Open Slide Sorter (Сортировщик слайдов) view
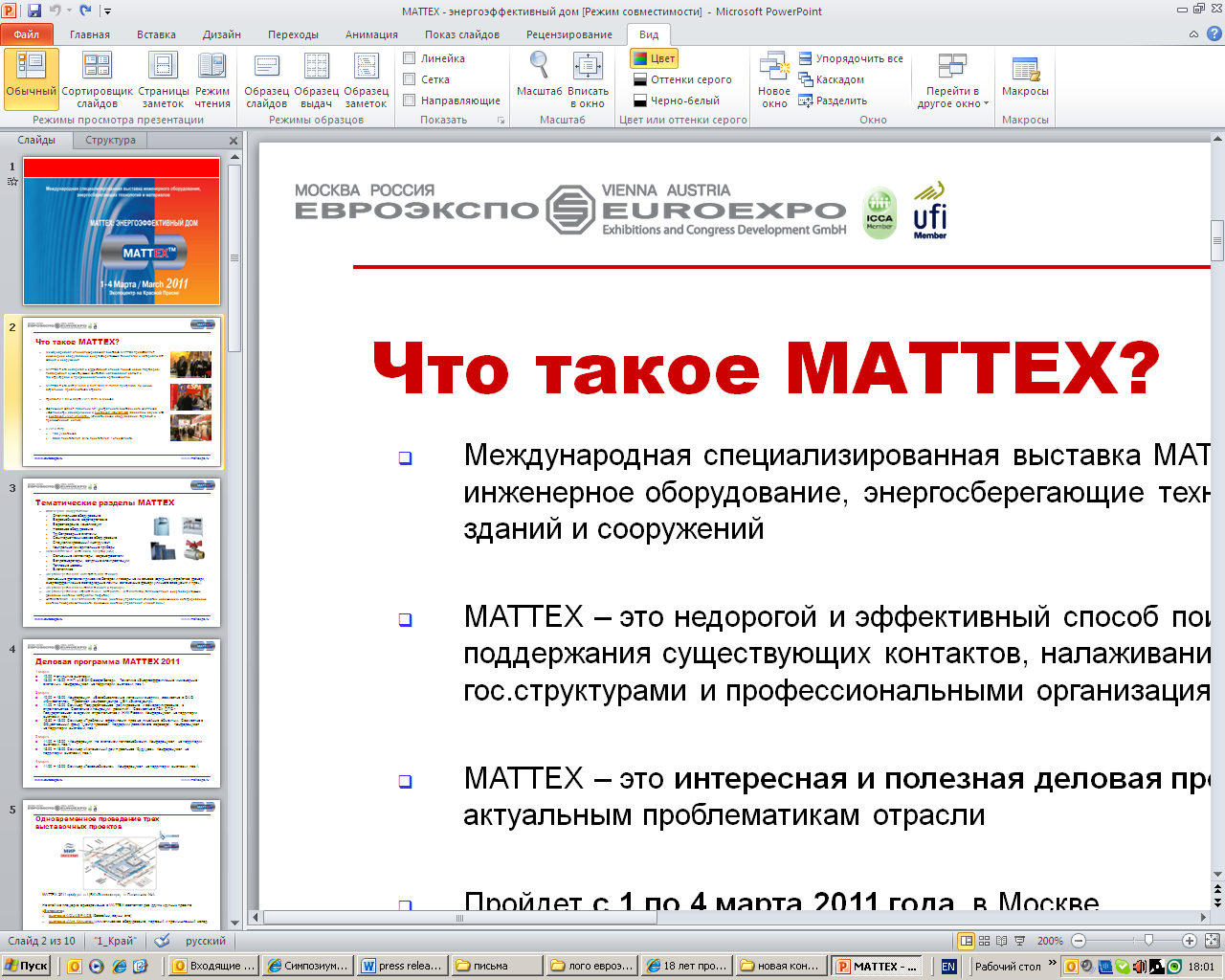Viewport: 1225px width, 980px height. tap(97, 79)
